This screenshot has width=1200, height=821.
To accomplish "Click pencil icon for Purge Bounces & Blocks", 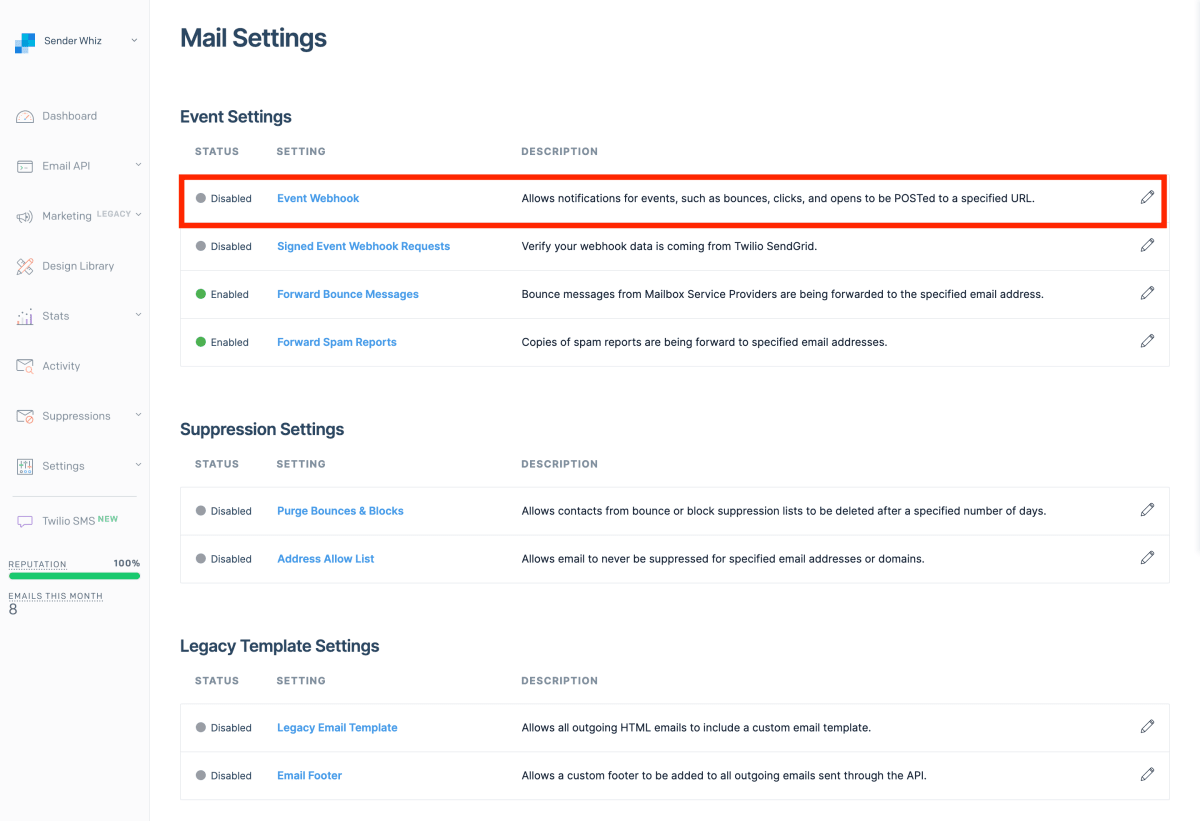I will pos(1147,510).
